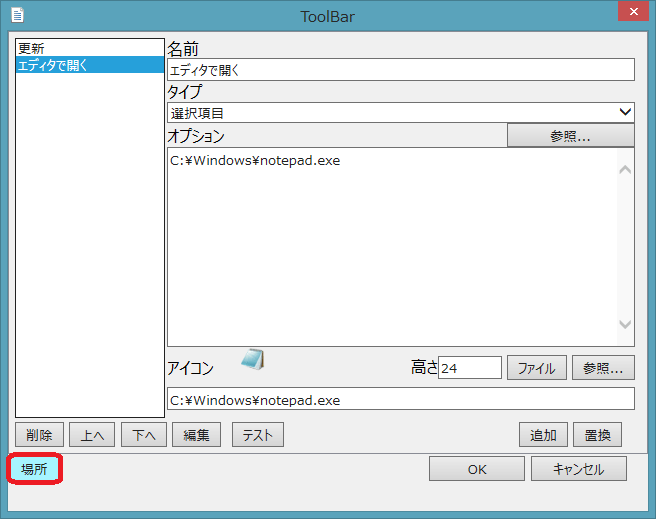Click 参照... button next to オプション

point(570,136)
